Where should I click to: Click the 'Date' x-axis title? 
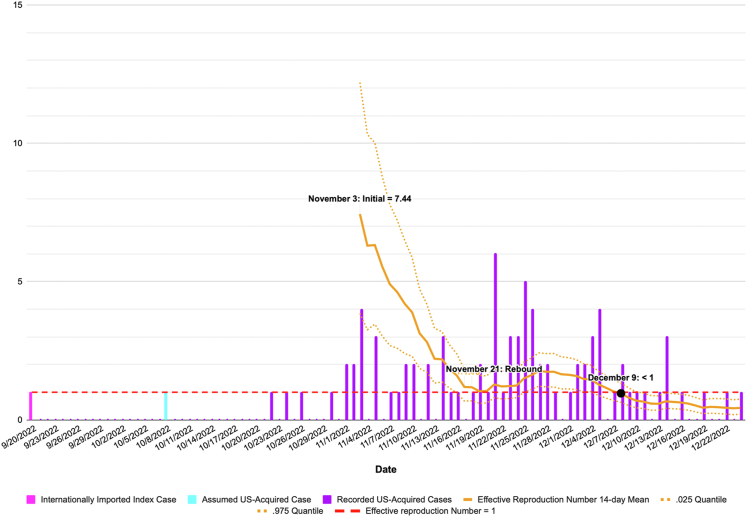[385, 468]
